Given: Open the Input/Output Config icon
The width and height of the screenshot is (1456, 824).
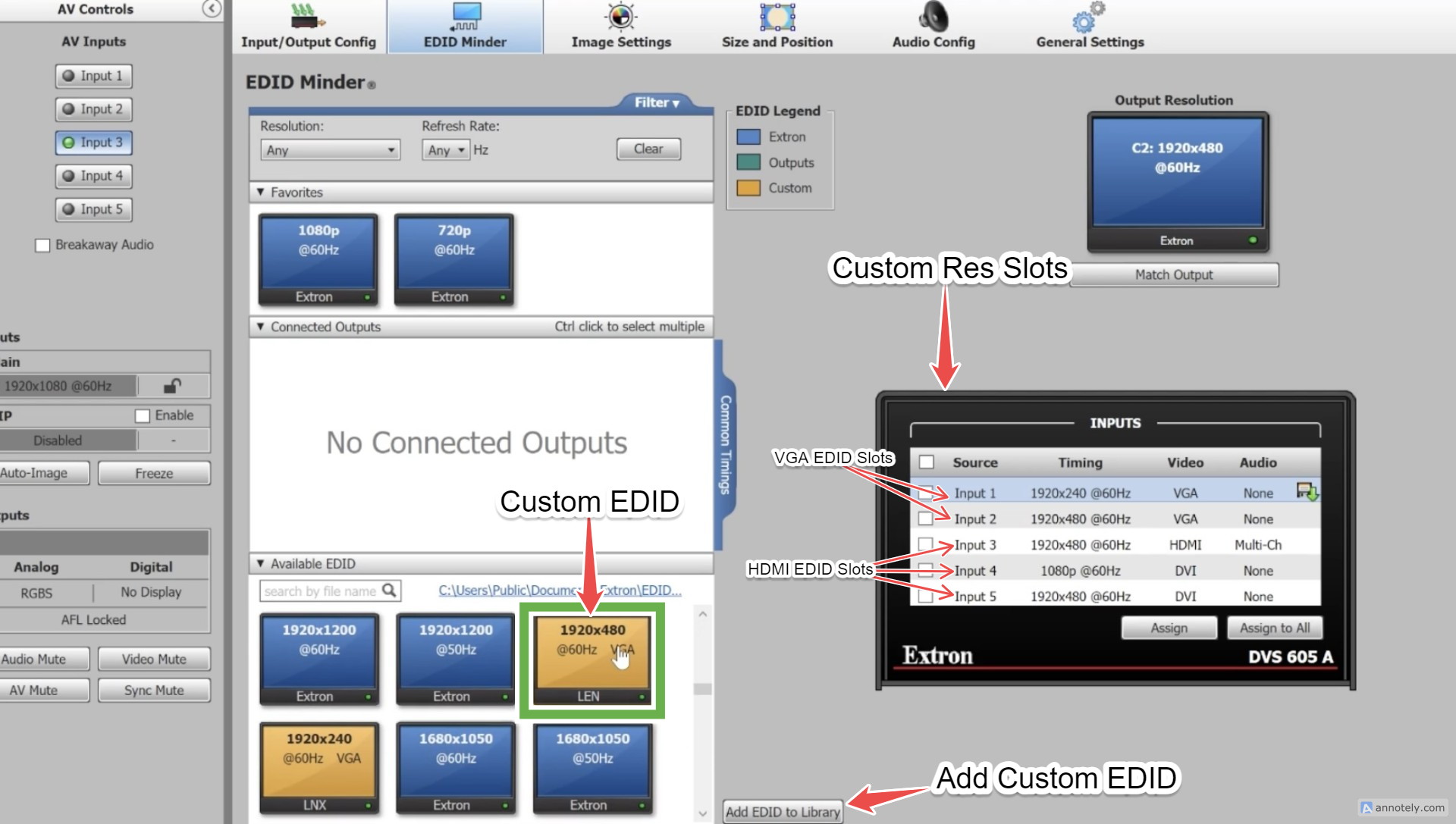Looking at the screenshot, I should [x=307, y=17].
